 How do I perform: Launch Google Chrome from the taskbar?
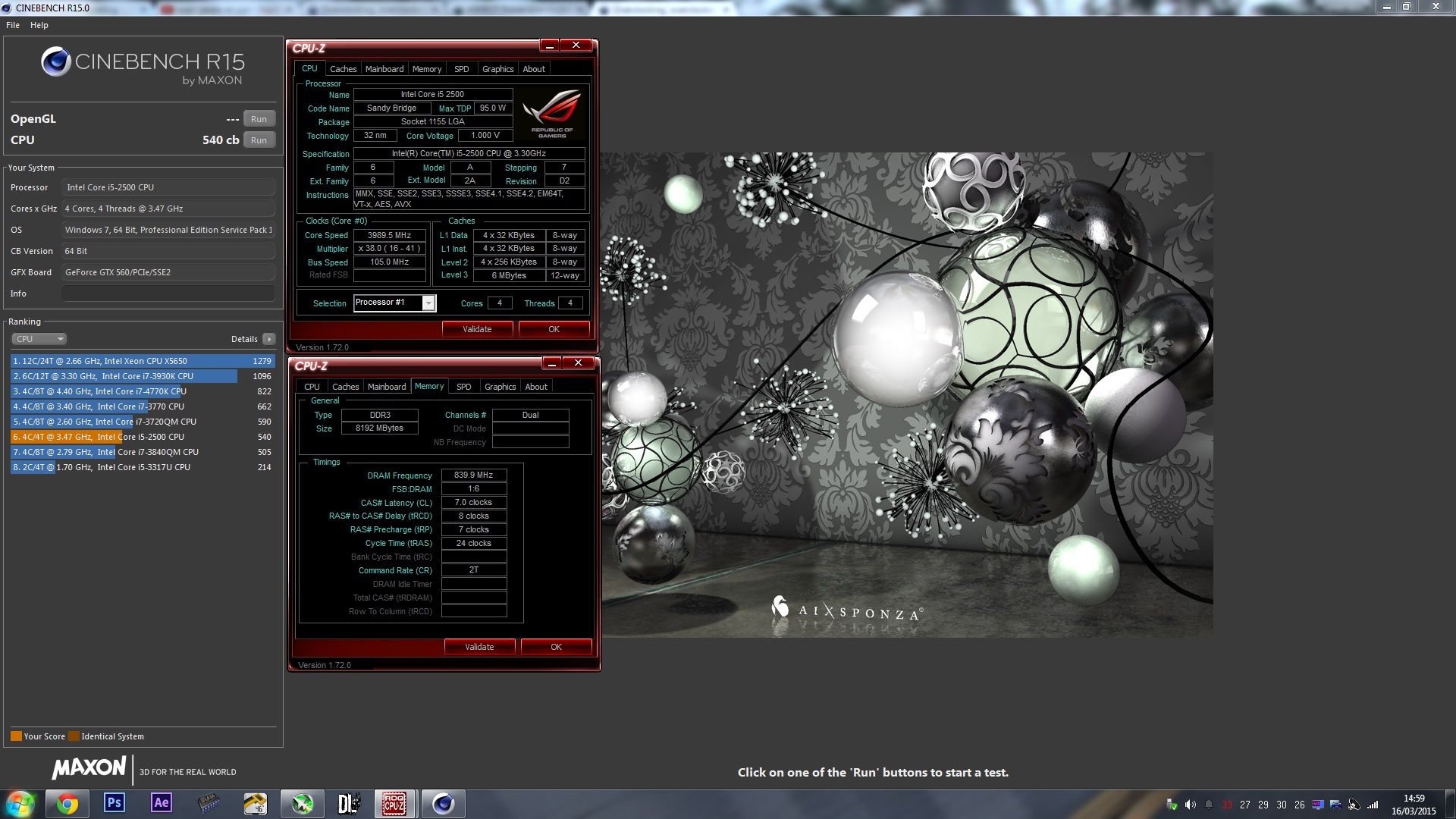[x=67, y=804]
